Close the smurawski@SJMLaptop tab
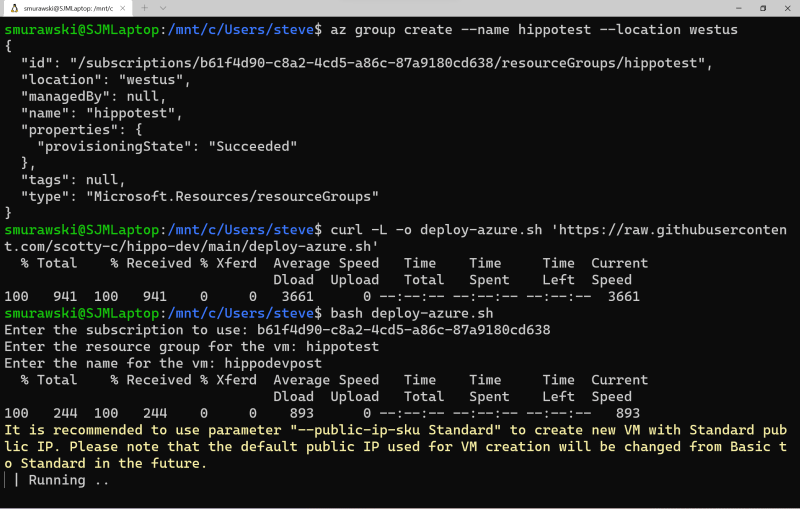Viewport: 800px width, 509px height. click(122, 8)
